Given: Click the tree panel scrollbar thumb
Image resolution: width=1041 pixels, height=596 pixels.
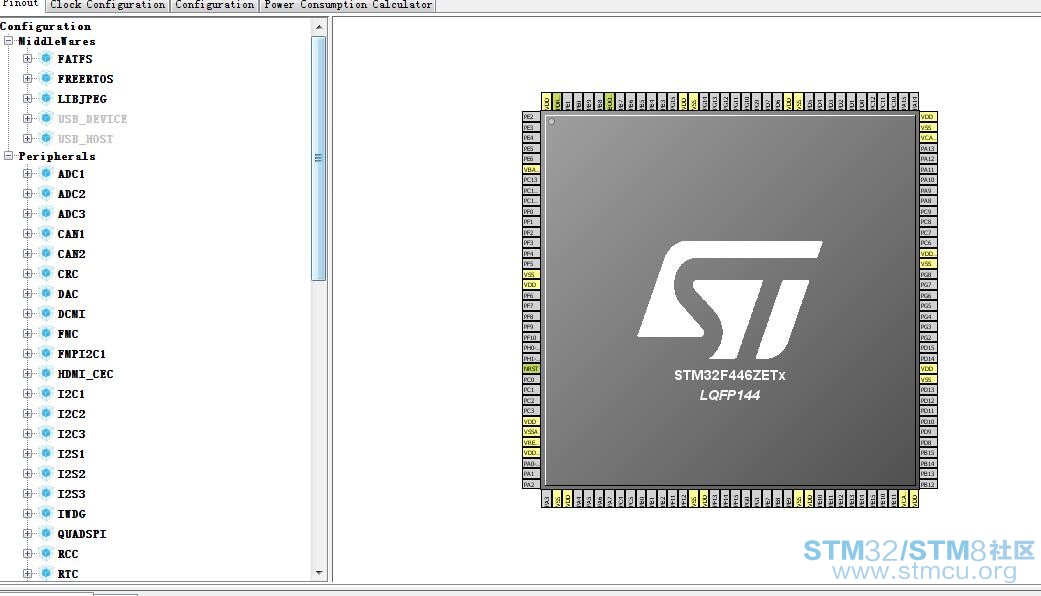Looking at the screenshot, I should coord(319,158).
